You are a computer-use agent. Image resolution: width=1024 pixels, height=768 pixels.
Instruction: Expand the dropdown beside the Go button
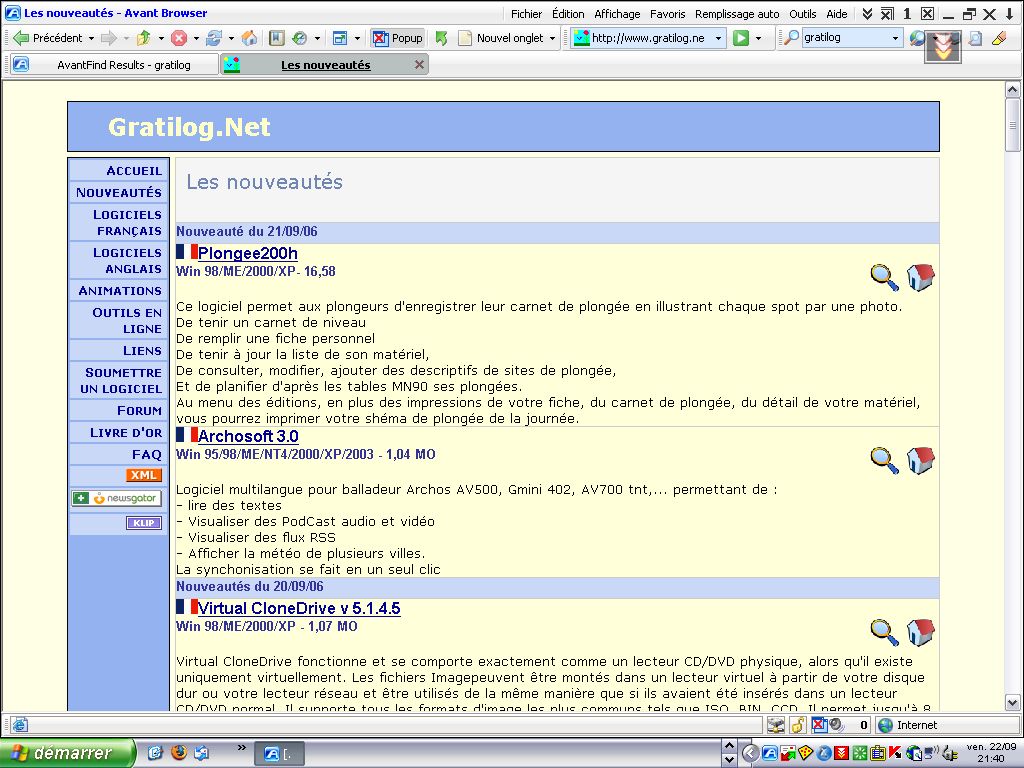[758, 39]
